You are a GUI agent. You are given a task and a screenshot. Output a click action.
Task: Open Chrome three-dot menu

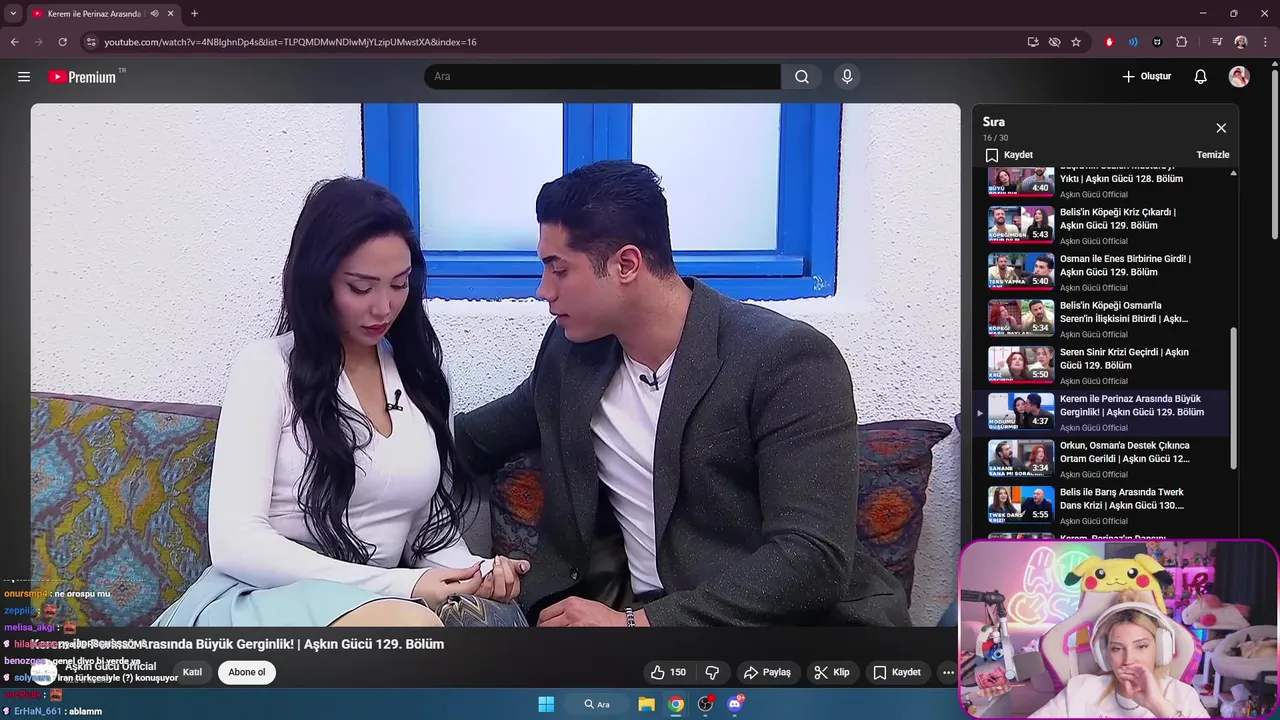coord(1265,42)
